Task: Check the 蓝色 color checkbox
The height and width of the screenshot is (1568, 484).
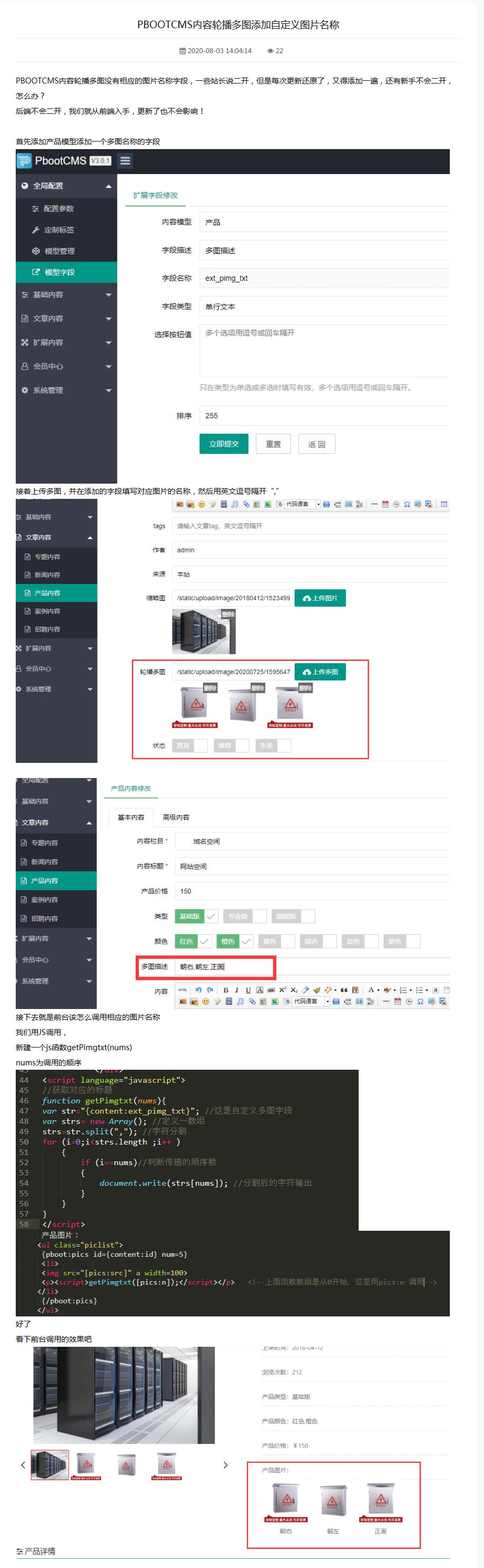Action: click(x=360, y=941)
